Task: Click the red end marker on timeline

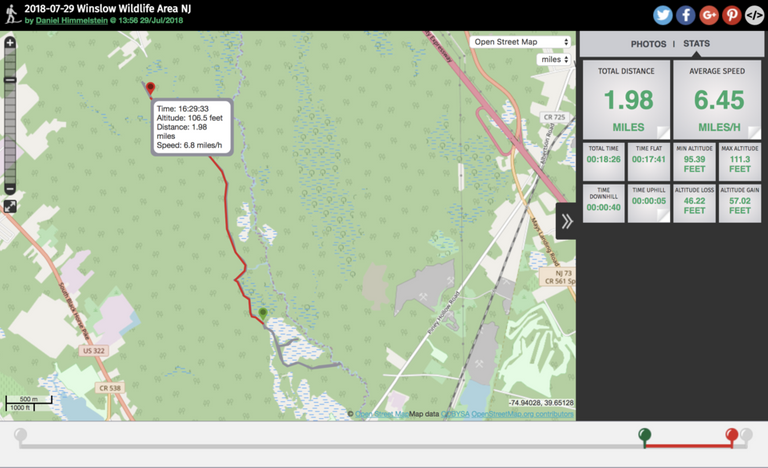Action: coord(732,436)
